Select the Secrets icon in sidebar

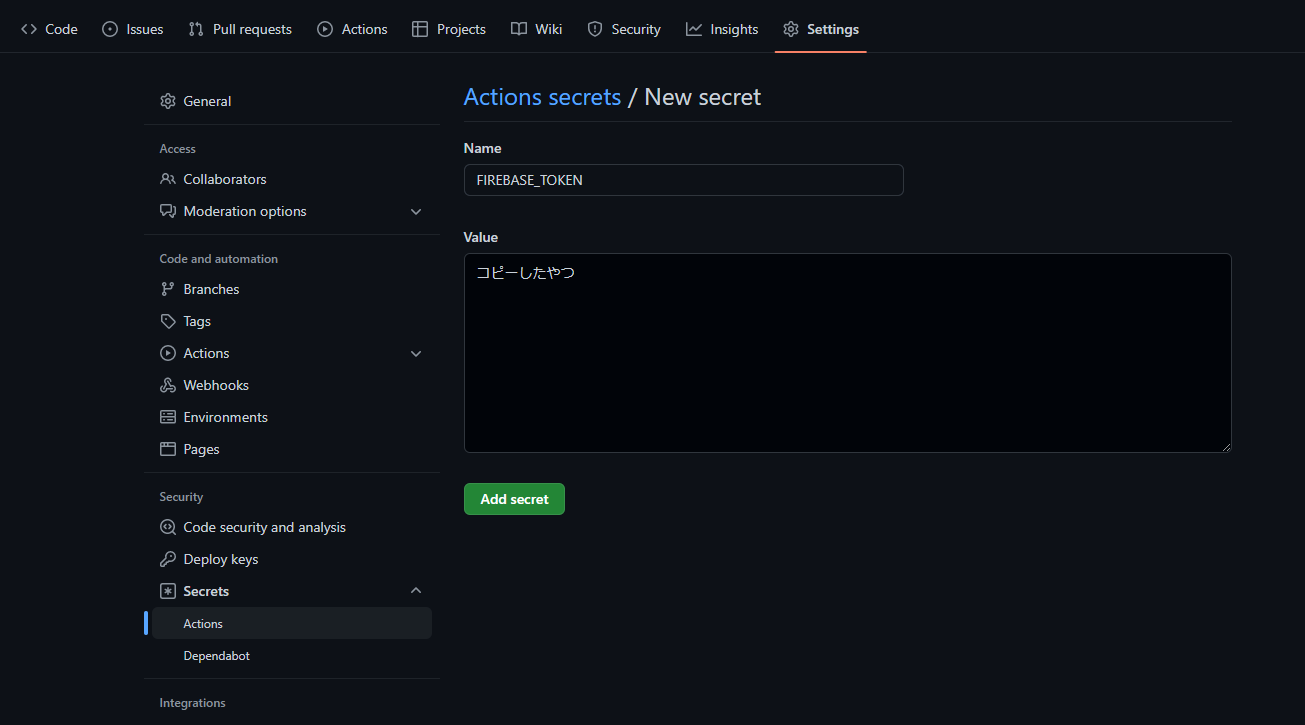[x=168, y=591]
